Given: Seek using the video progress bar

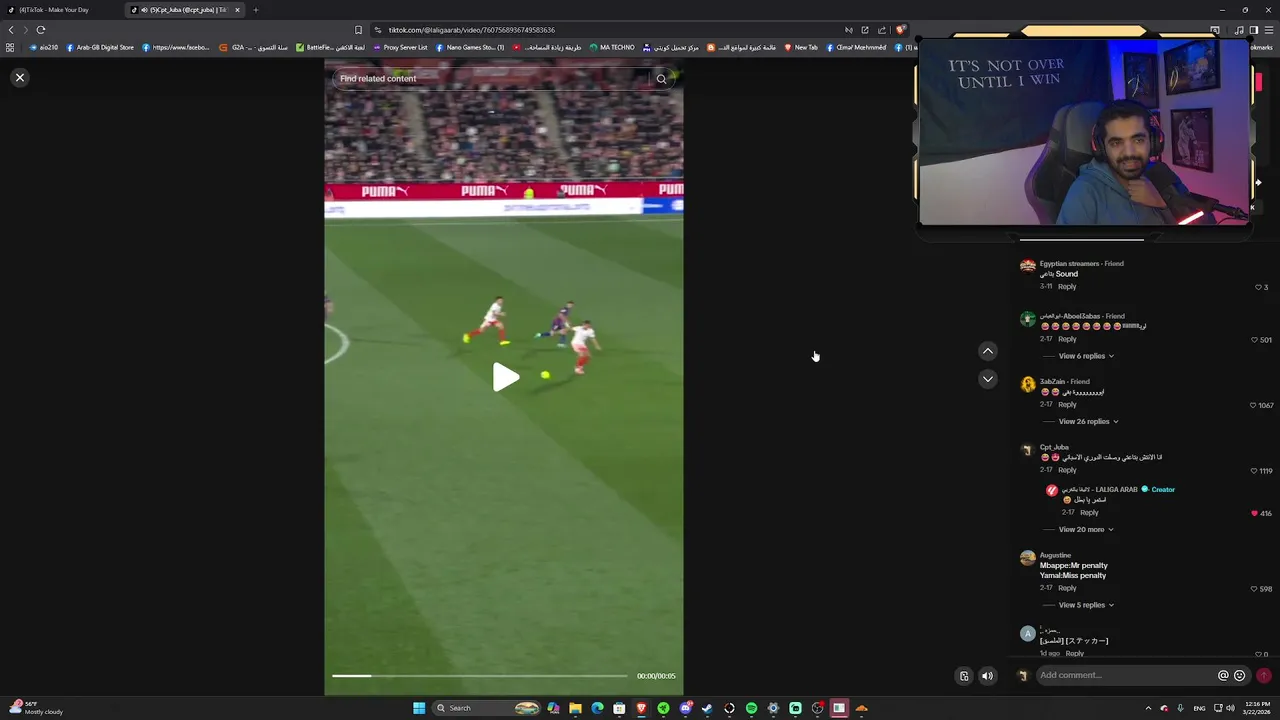Looking at the screenshot, I should [480, 676].
